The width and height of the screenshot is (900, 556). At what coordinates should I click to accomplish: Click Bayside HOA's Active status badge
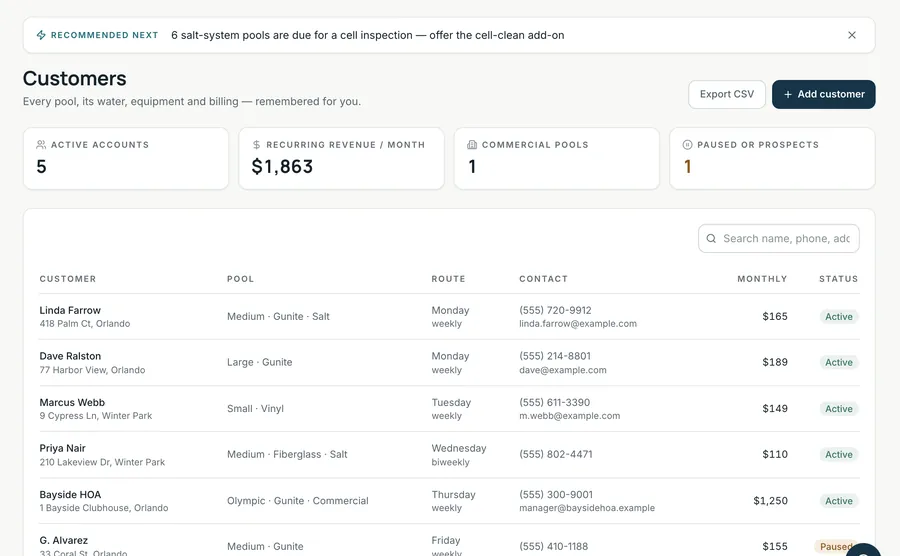pos(839,501)
